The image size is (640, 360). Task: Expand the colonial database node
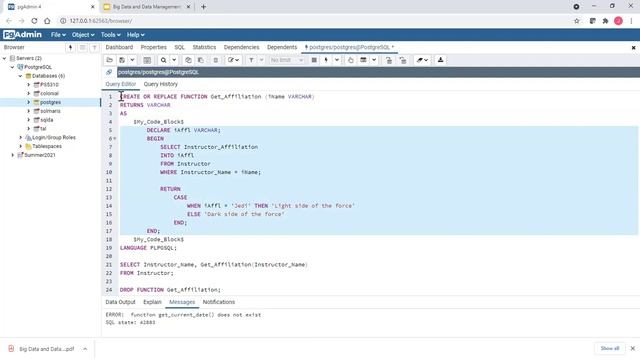(x=29, y=93)
